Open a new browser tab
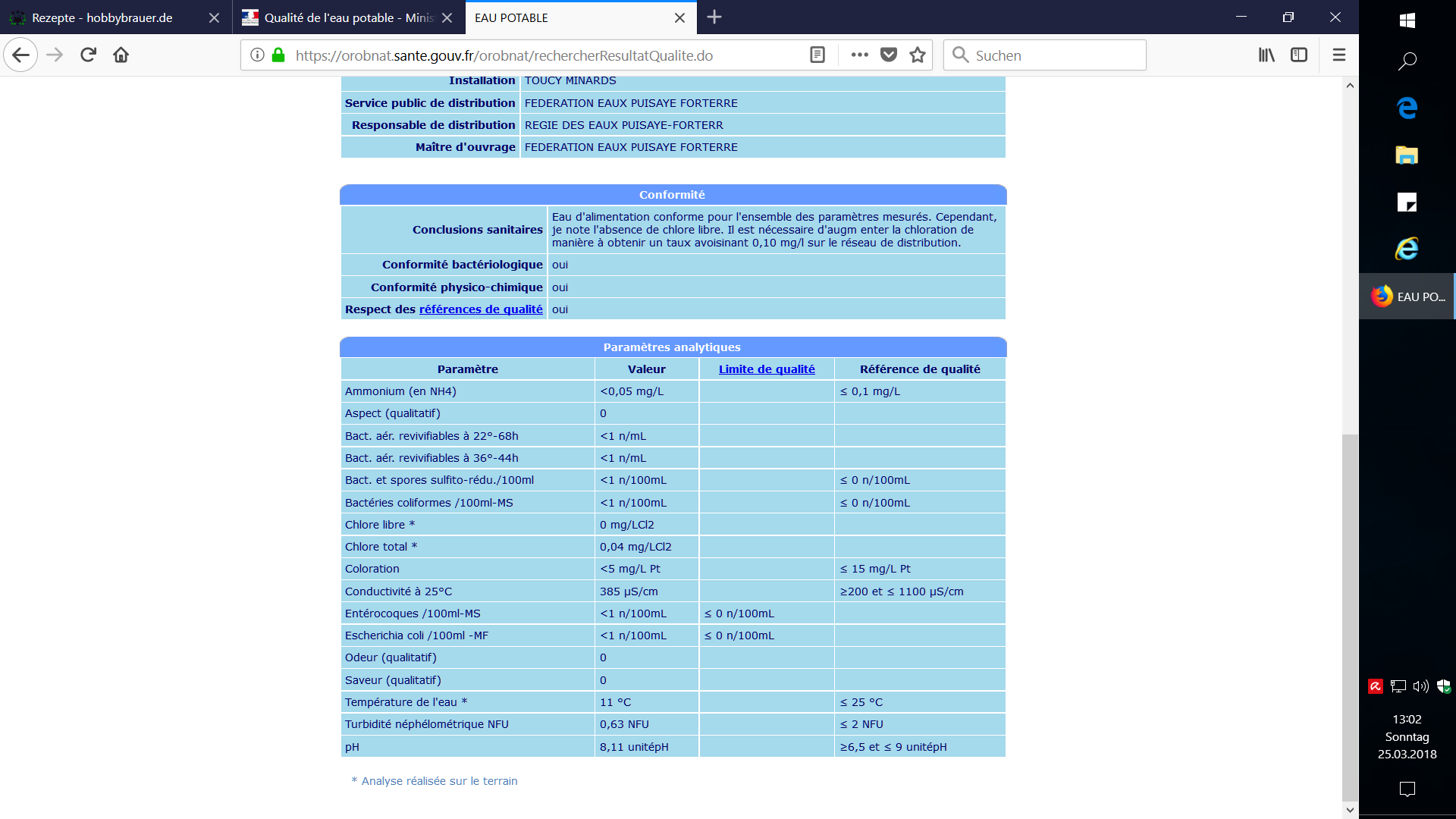This screenshot has height=819, width=1456. (x=714, y=17)
